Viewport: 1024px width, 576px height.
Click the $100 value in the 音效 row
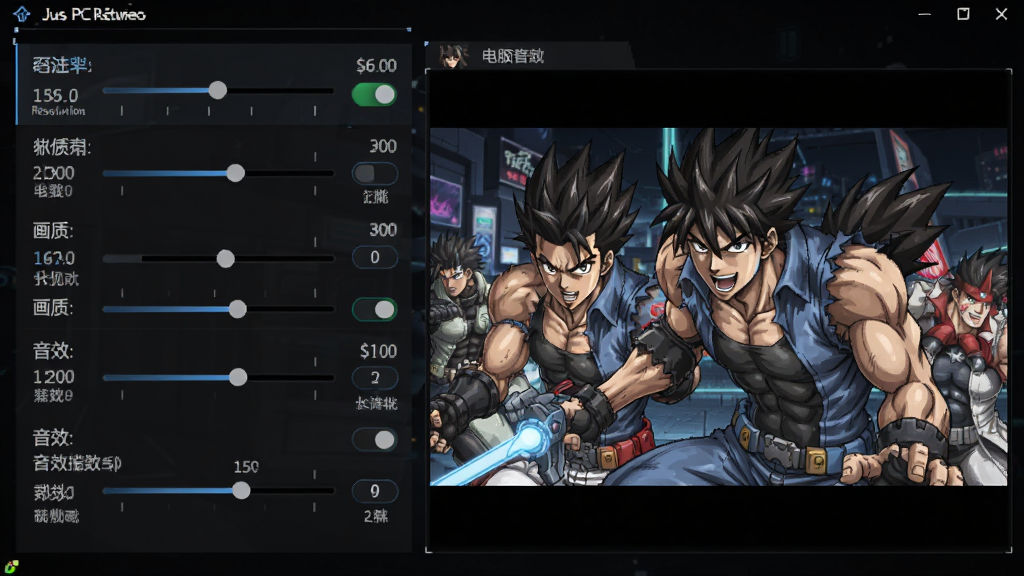pyautogui.click(x=378, y=351)
